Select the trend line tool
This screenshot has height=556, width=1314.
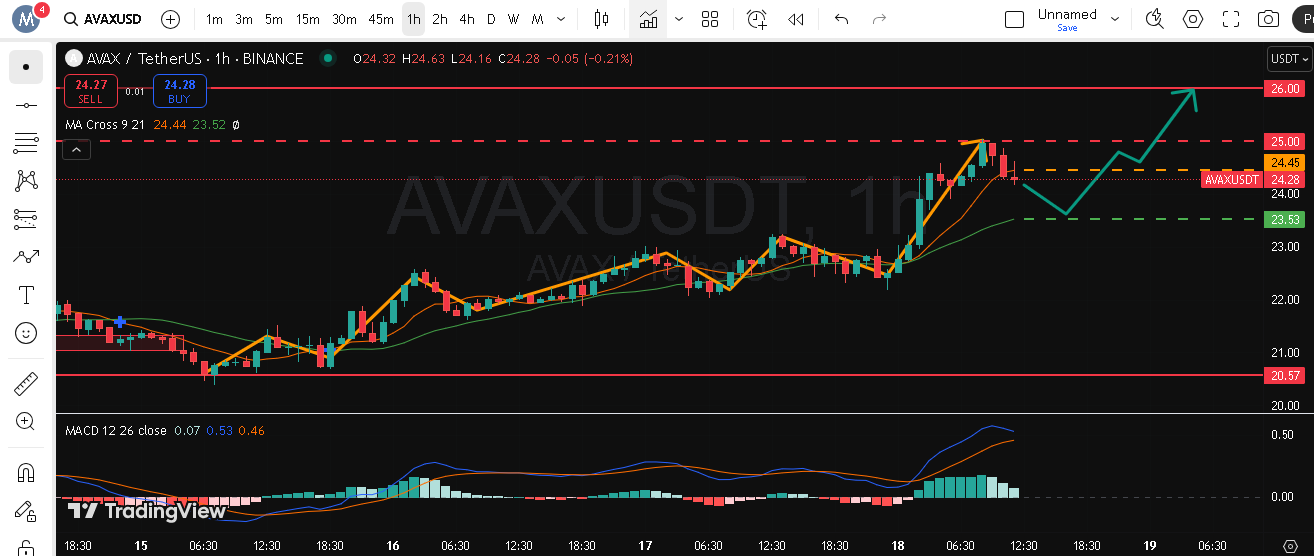26,105
